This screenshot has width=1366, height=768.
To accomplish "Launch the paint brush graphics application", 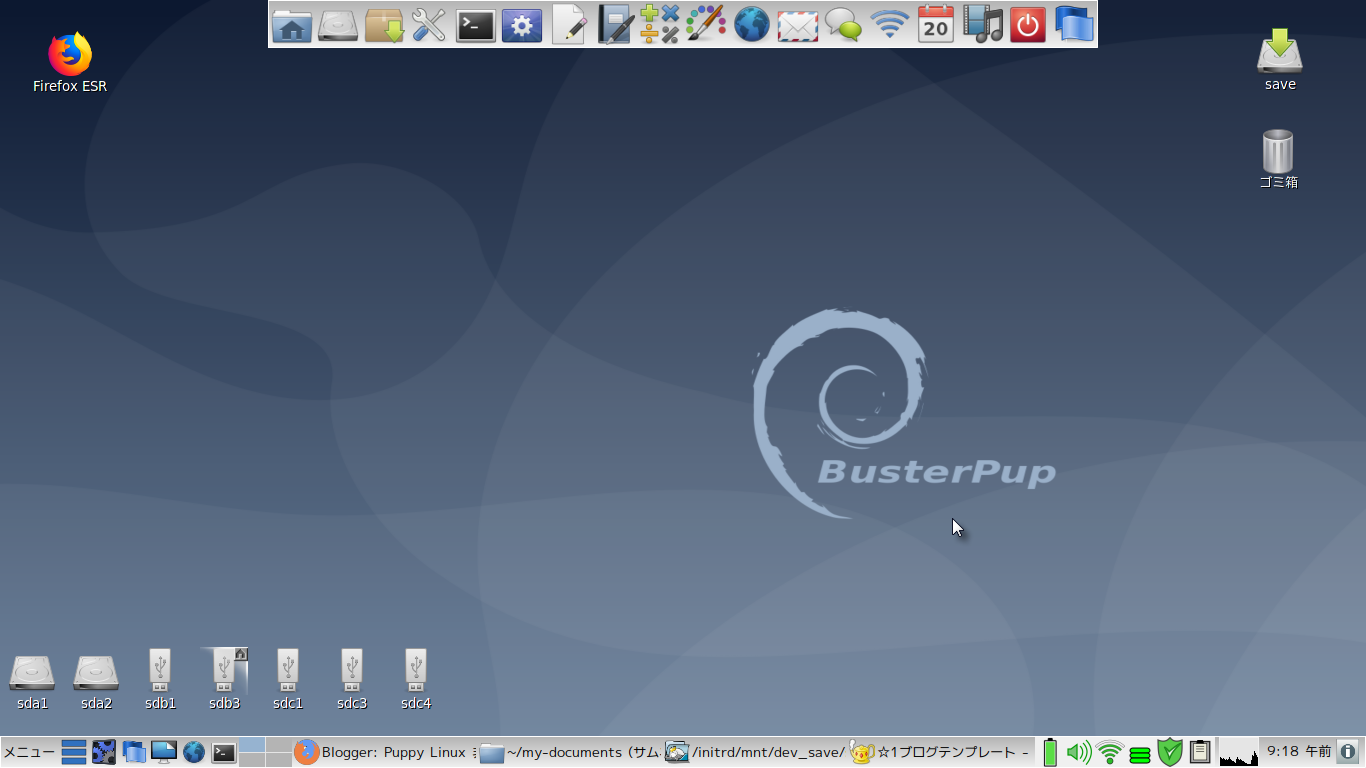I will pyautogui.click(x=706, y=25).
